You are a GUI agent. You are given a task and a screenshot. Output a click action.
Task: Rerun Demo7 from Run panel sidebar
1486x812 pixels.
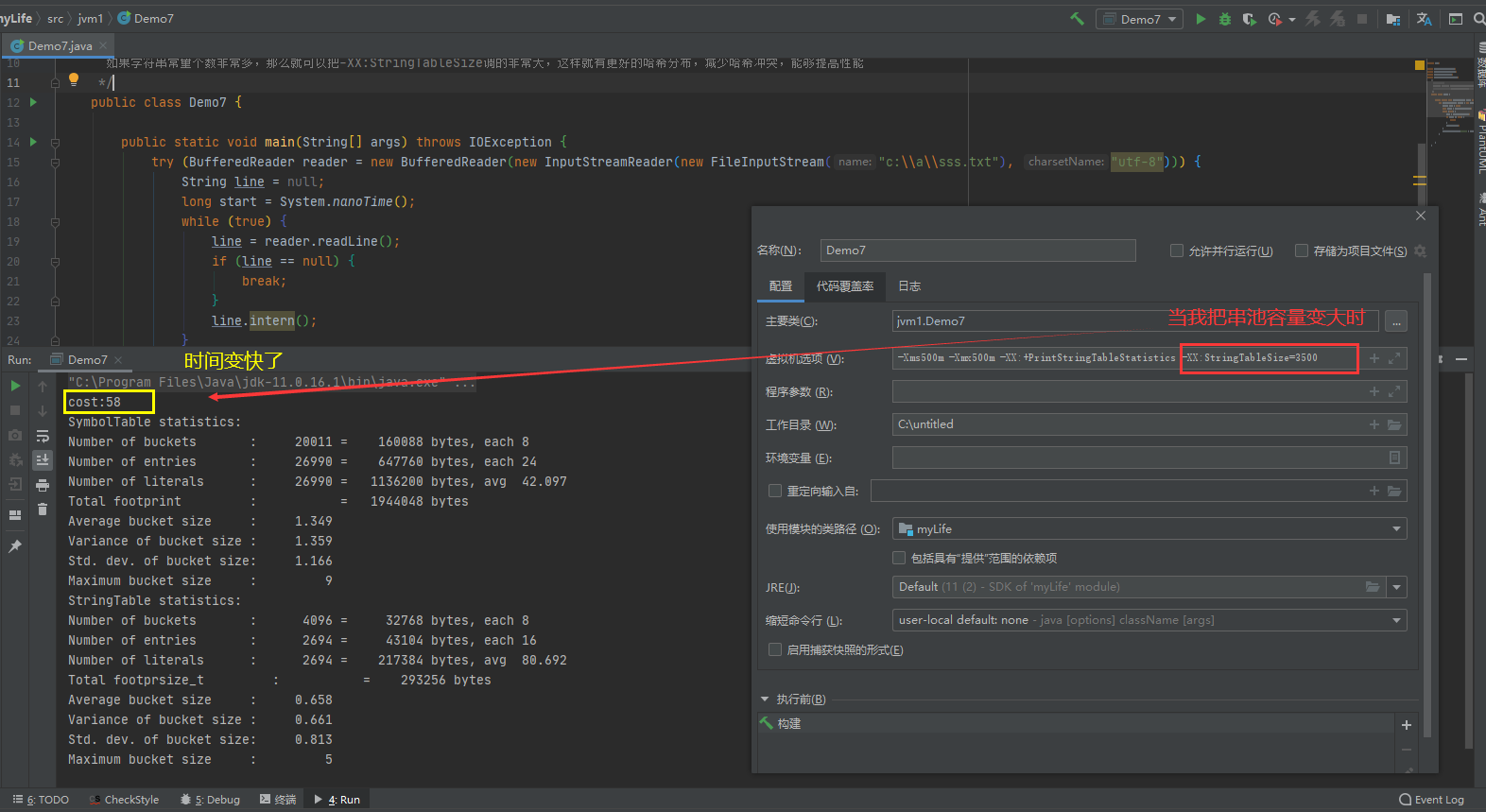click(x=15, y=386)
